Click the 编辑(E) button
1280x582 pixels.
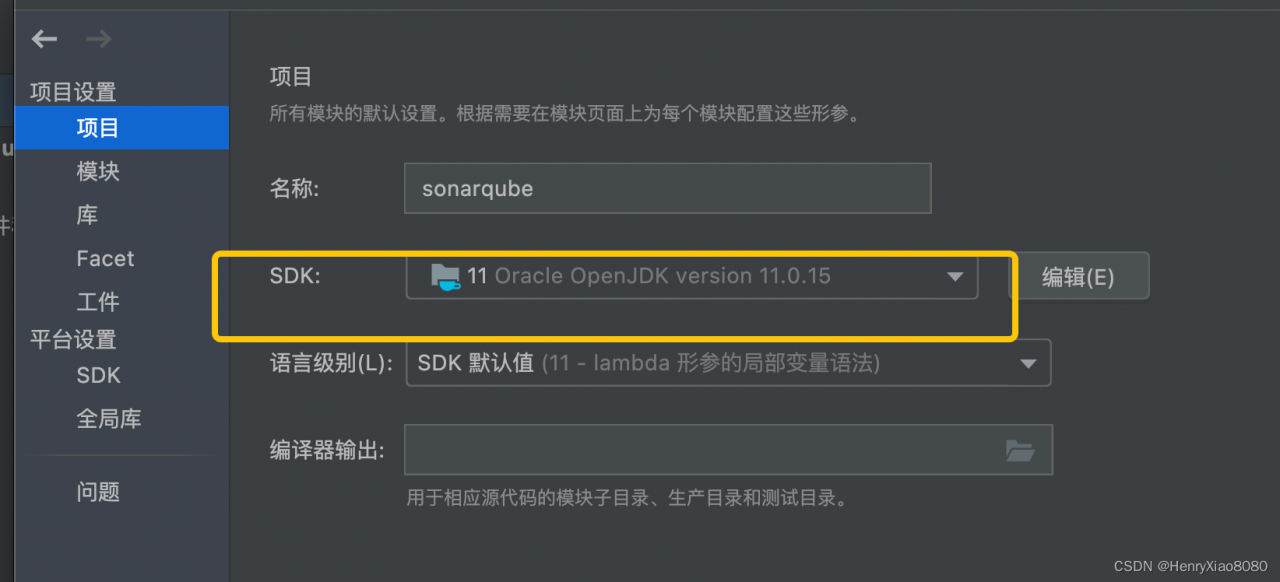click(1078, 277)
